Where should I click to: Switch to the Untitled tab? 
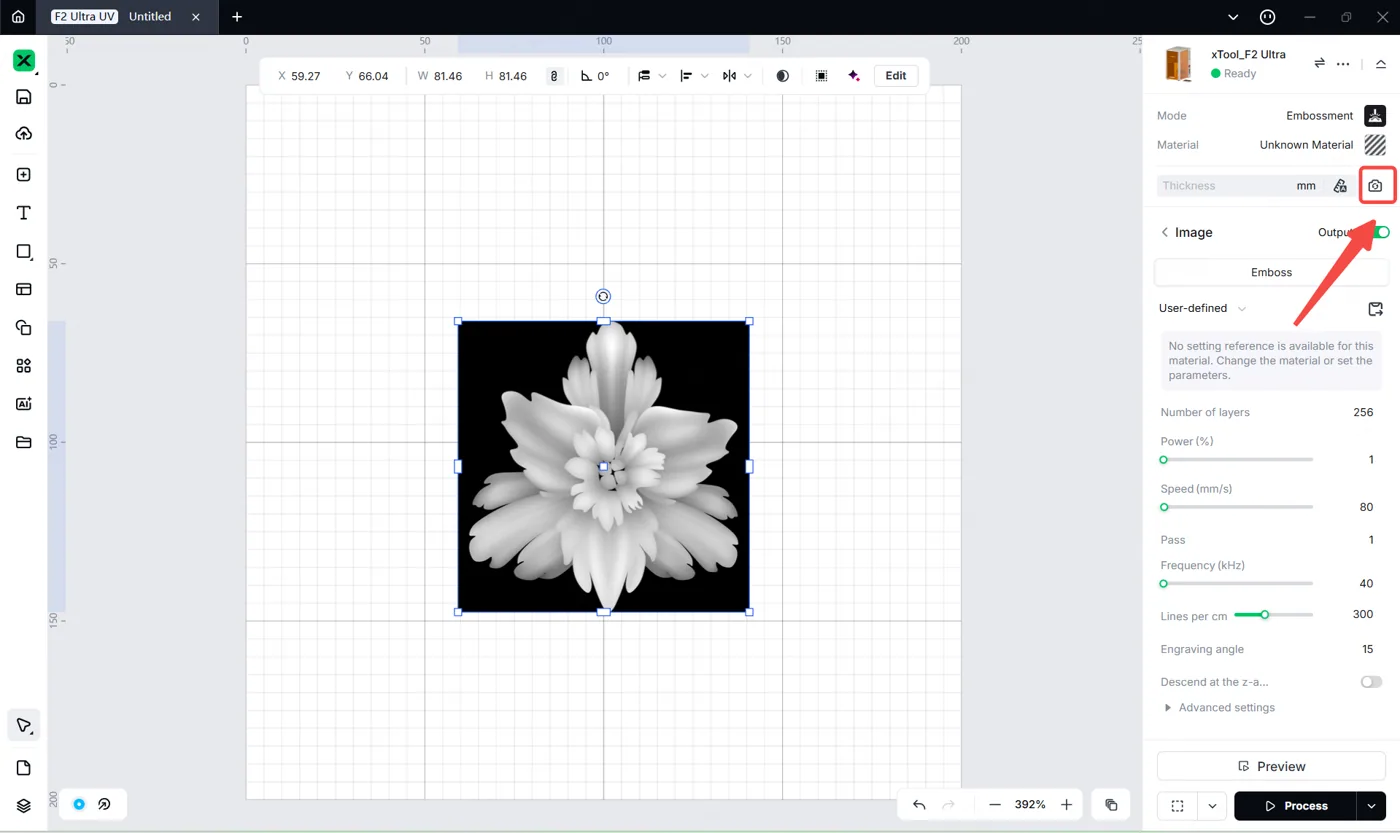point(150,17)
